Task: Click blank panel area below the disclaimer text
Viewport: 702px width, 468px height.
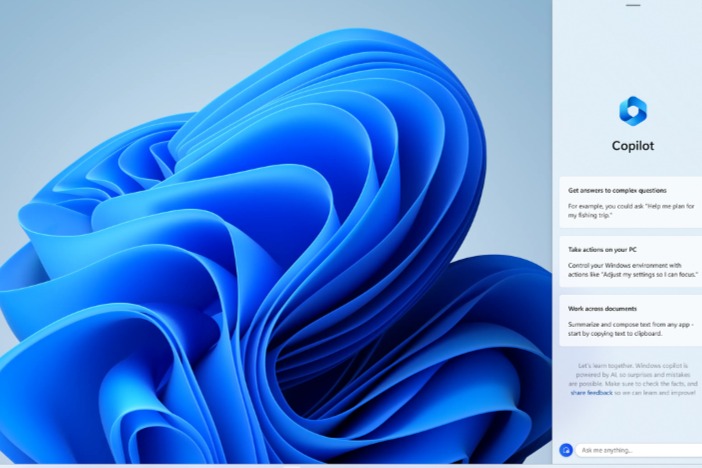Action: pos(632,420)
